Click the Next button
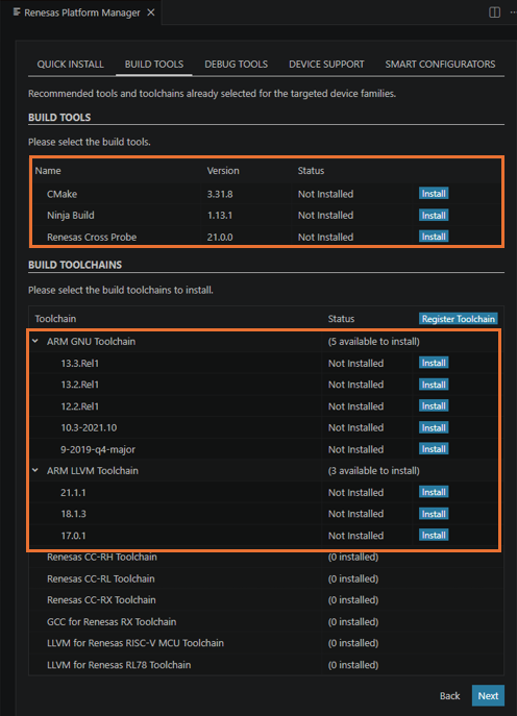This screenshot has height=716, width=517. (488, 696)
